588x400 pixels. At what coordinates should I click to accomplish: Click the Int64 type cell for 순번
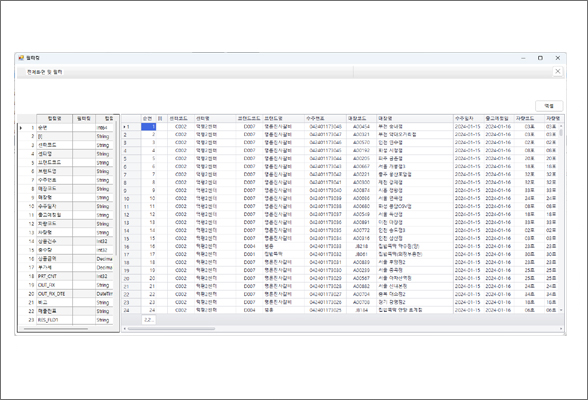coord(104,127)
